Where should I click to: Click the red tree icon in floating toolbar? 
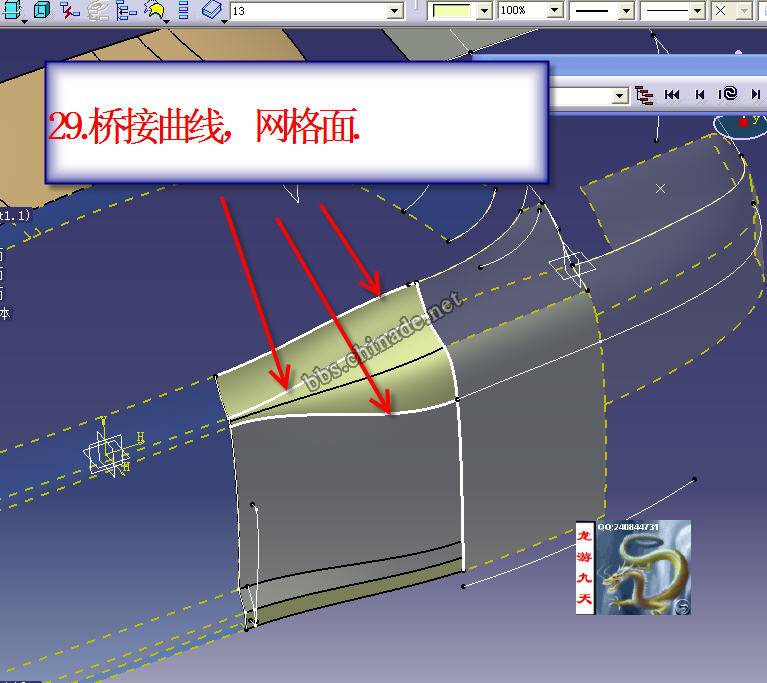point(644,94)
